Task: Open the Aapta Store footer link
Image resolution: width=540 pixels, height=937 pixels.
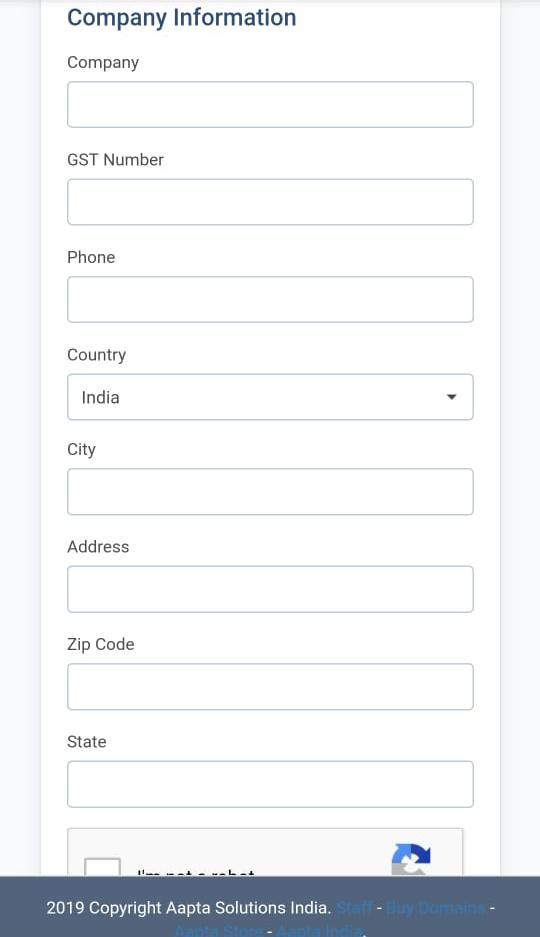Action: tap(219, 930)
